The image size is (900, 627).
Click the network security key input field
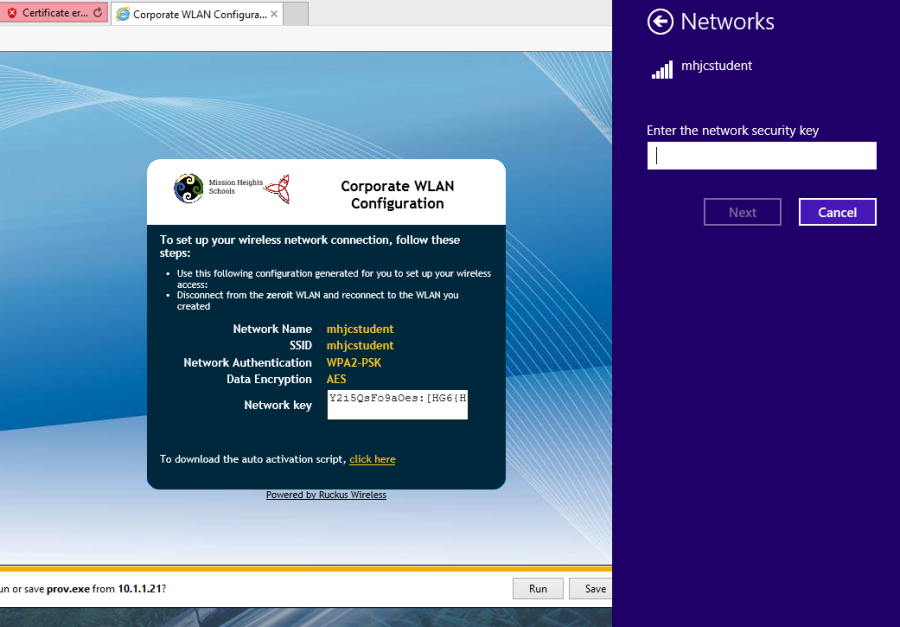point(761,155)
